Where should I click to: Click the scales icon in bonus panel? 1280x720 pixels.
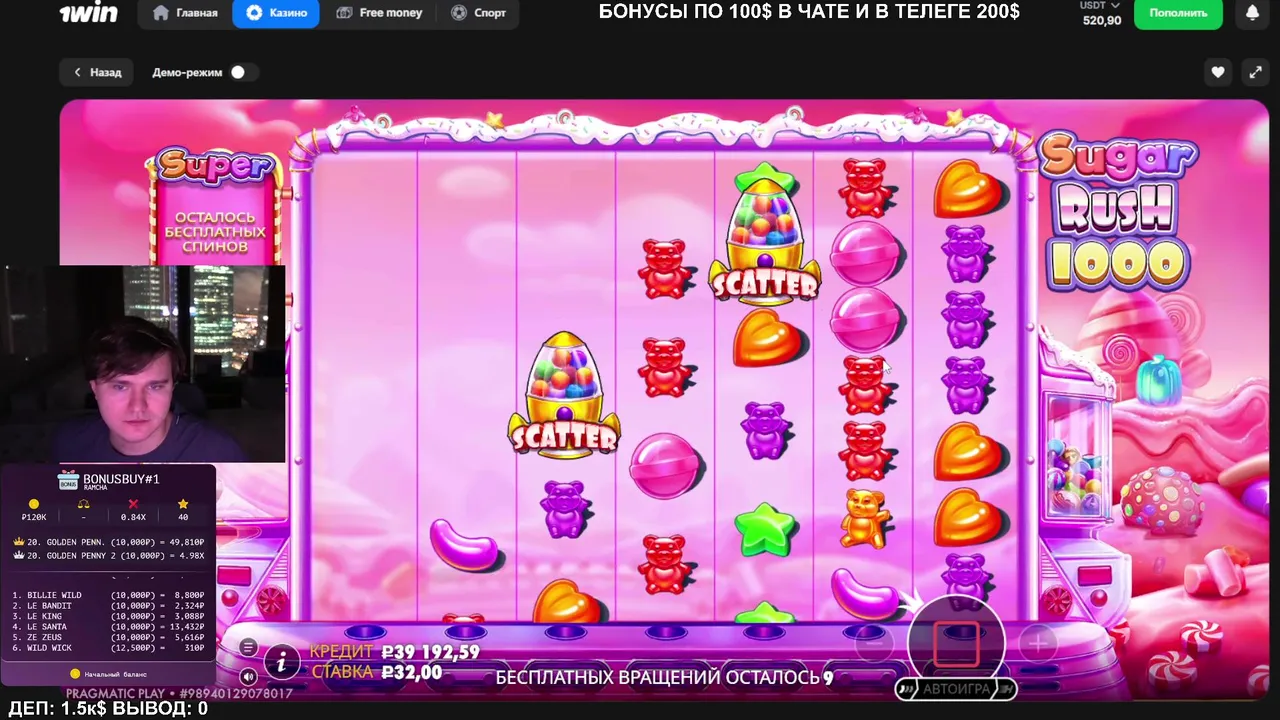[83, 504]
